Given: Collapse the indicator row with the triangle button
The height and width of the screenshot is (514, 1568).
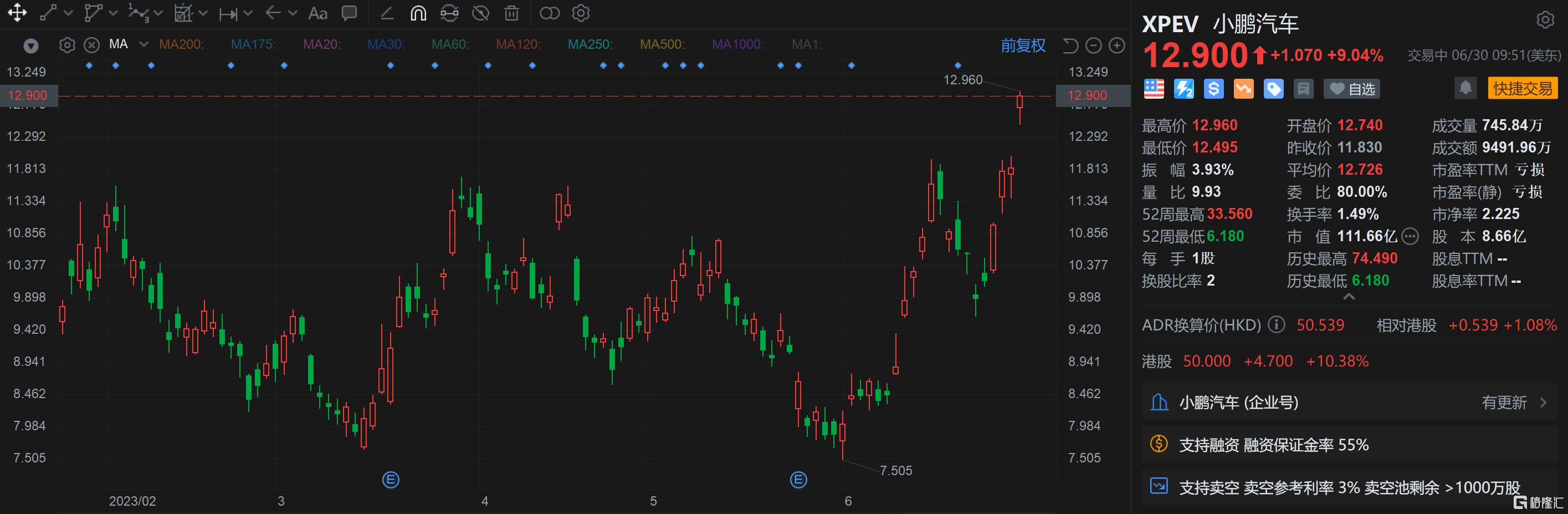Looking at the screenshot, I should pos(31,45).
